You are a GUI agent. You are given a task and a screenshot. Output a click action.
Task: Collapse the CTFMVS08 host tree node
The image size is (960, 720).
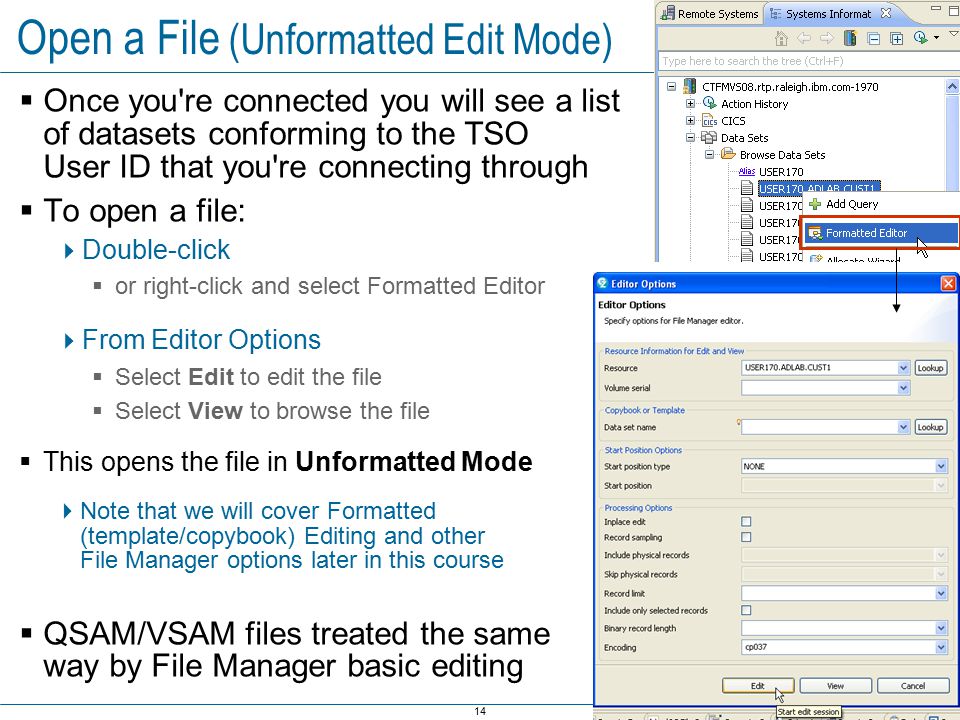672,86
